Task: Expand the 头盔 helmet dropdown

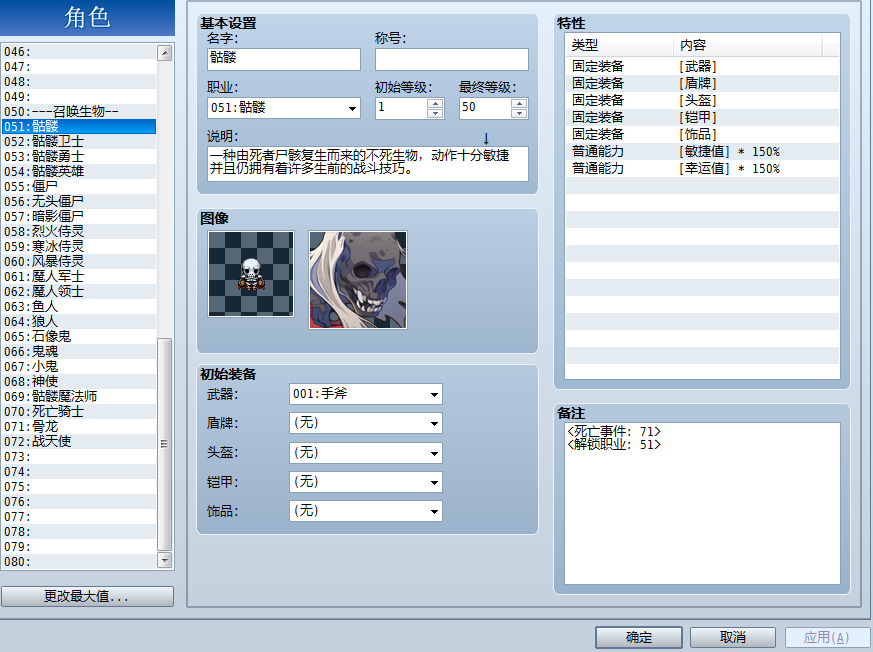Action: [x=366, y=453]
